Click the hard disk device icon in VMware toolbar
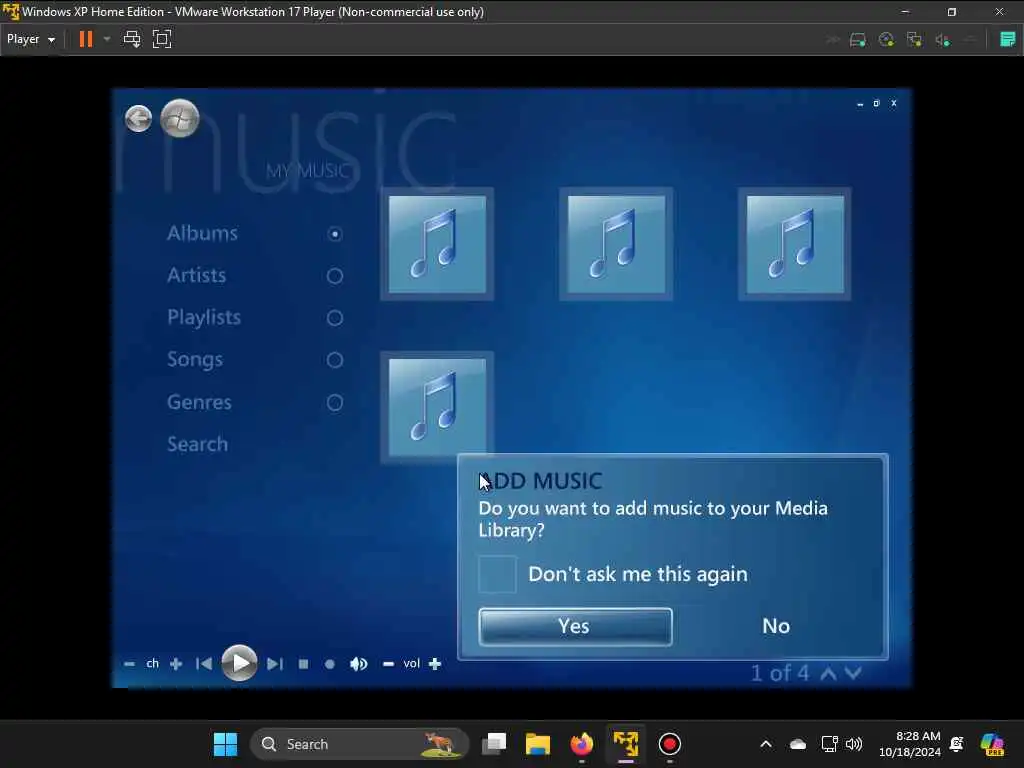 (x=857, y=40)
